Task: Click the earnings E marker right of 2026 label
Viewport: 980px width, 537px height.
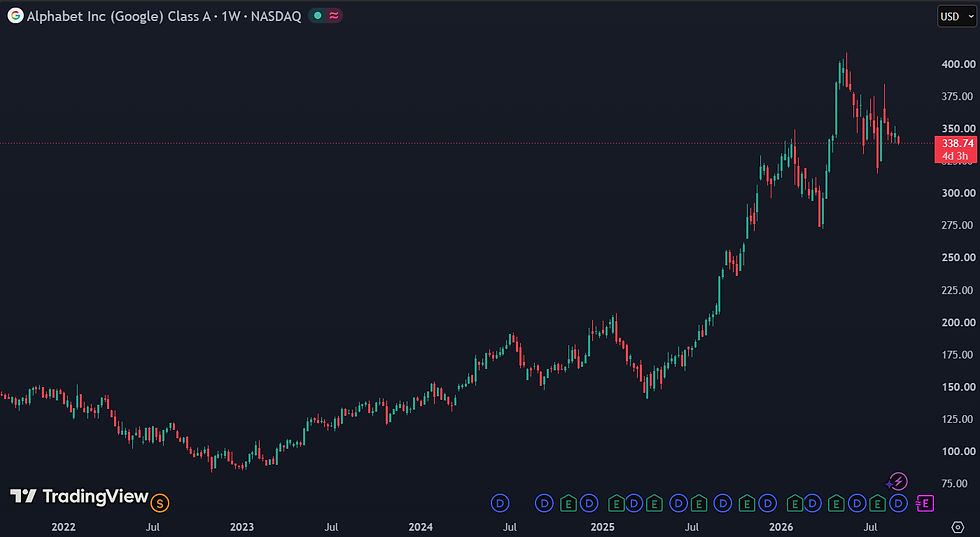Action: [794, 503]
